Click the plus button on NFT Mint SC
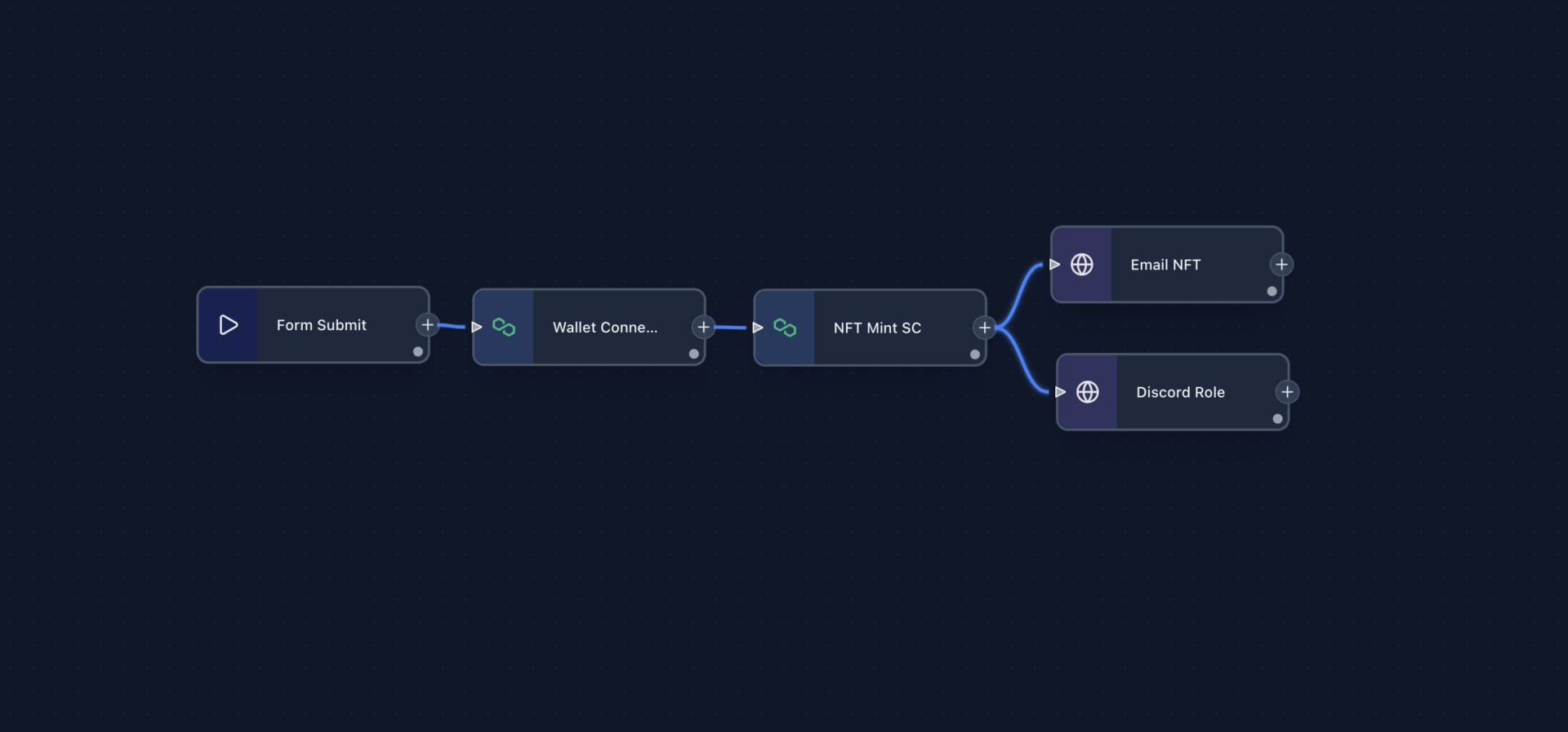This screenshot has height=732, width=1568. coord(984,328)
